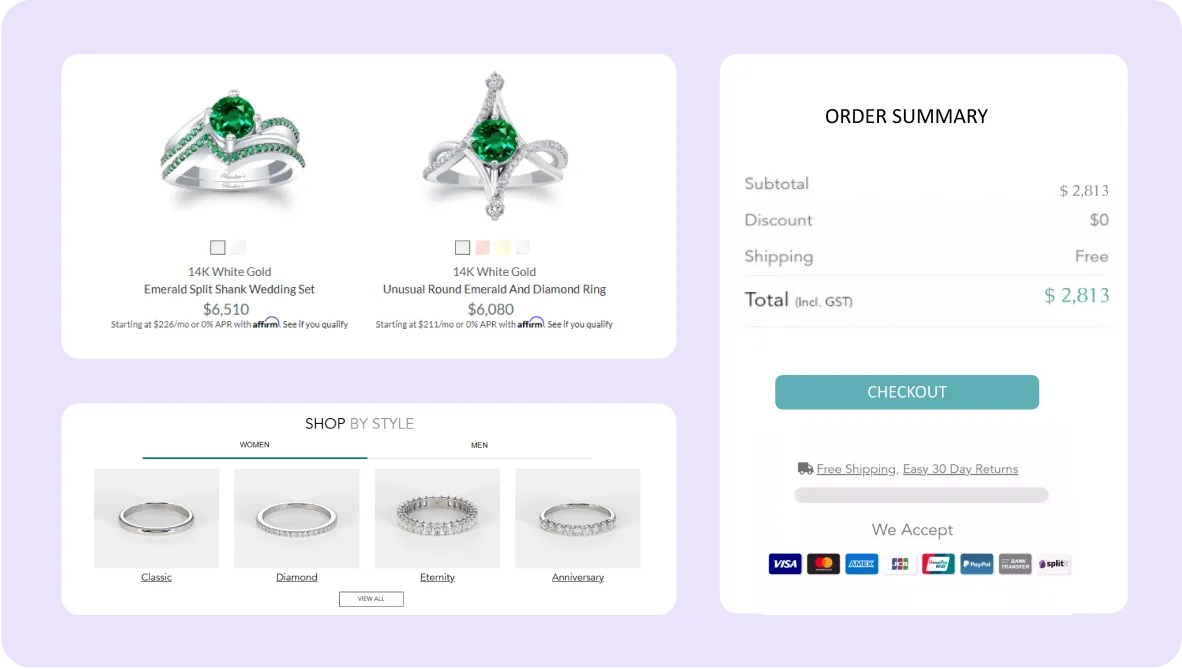Open the Eternity ring style thumbnail
The height and width of the screenshot is (669, 1182).
[x=437, y=518]
